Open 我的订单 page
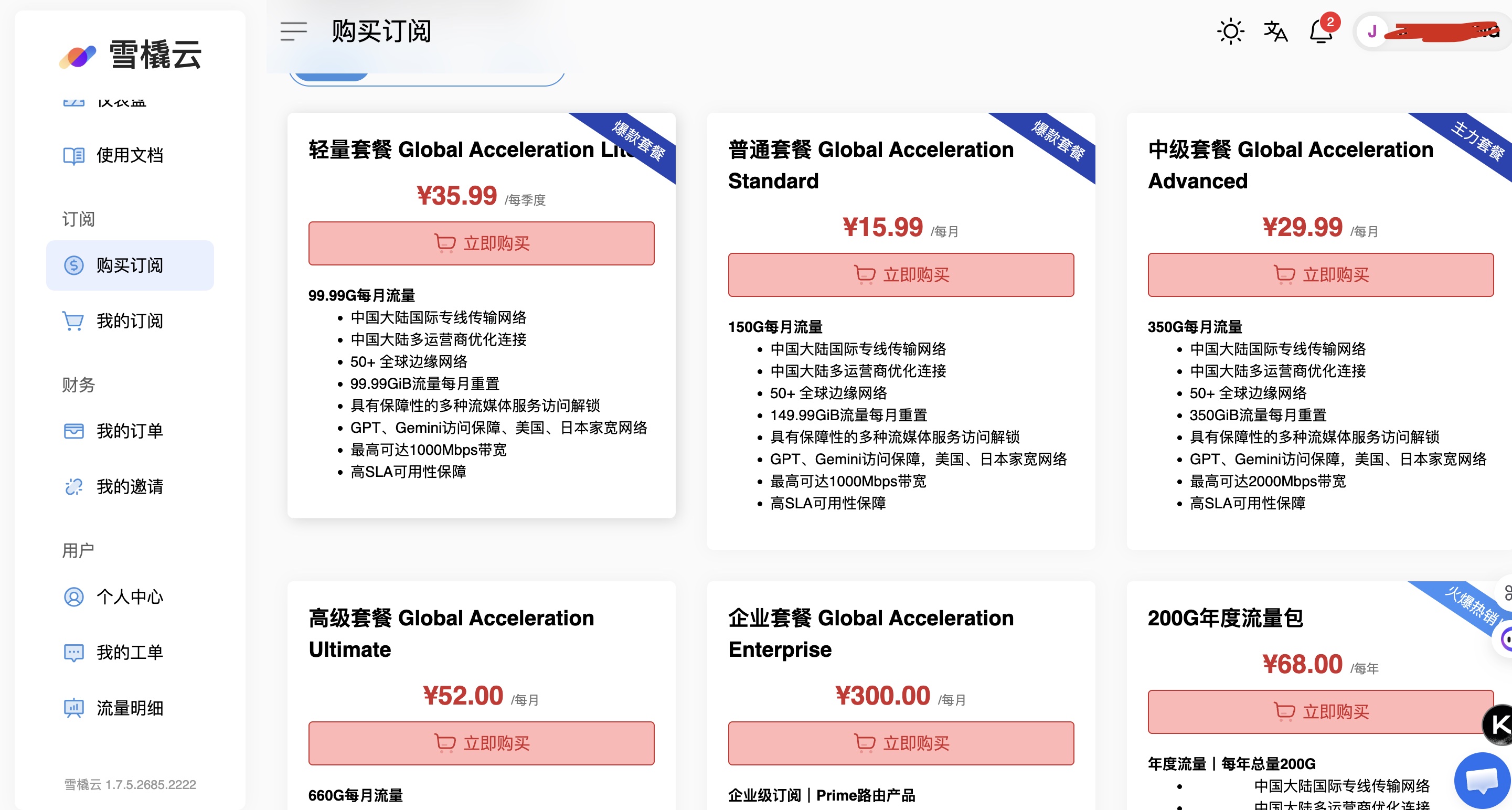 click(x=130, y=431)
